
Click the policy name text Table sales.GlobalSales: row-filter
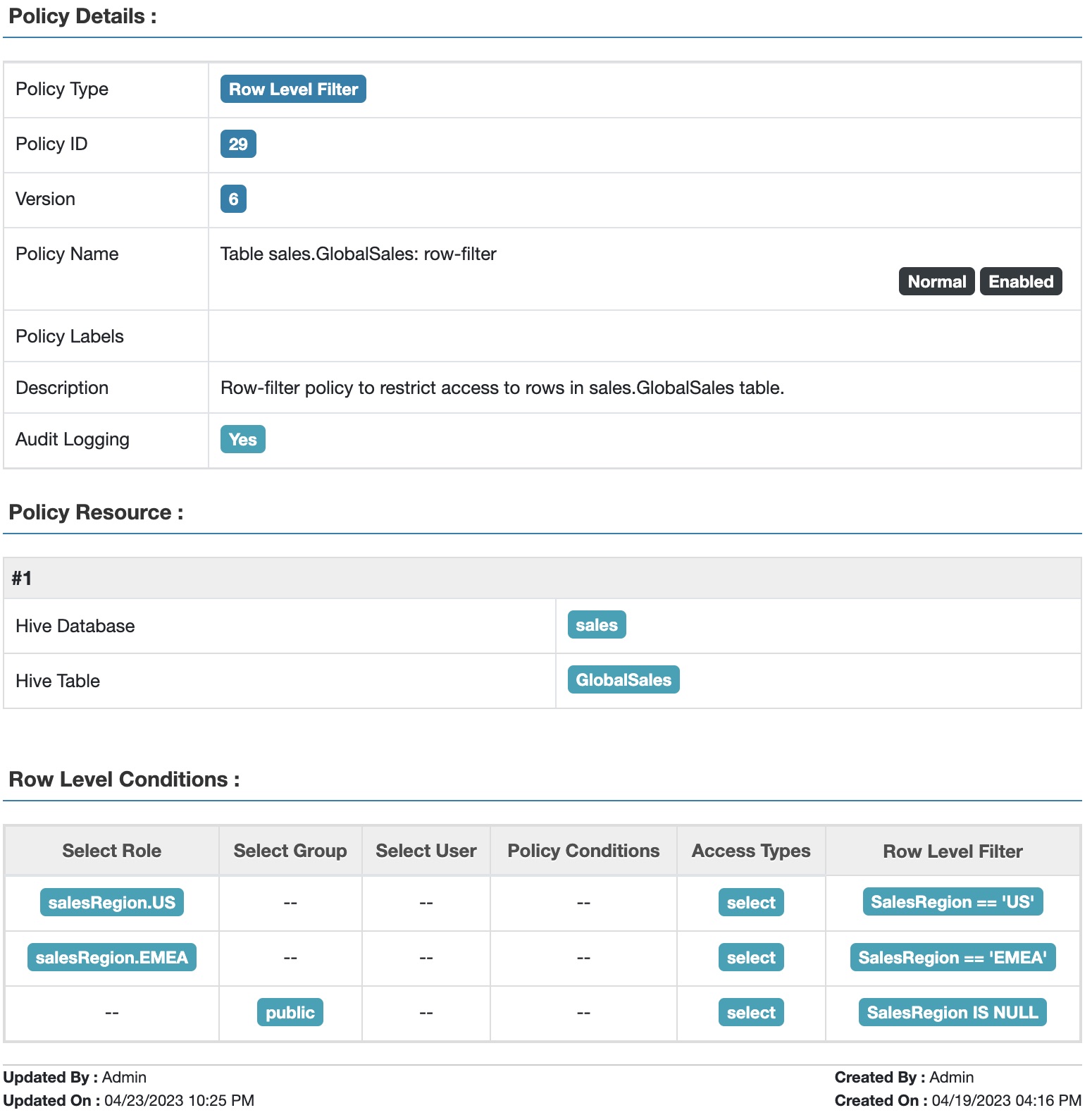click(358, 254)
